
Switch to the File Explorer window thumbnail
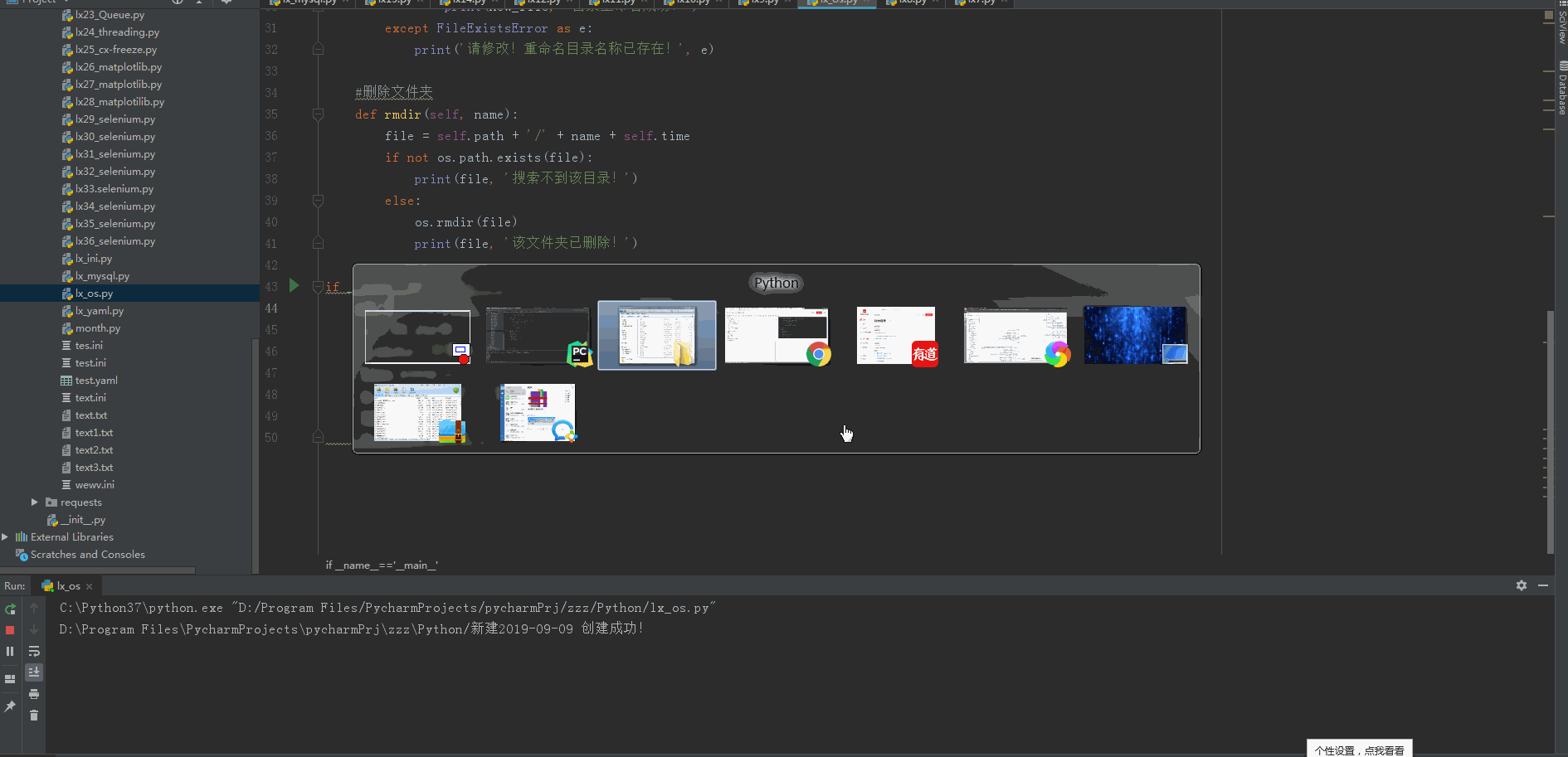(x=657, y=336)
